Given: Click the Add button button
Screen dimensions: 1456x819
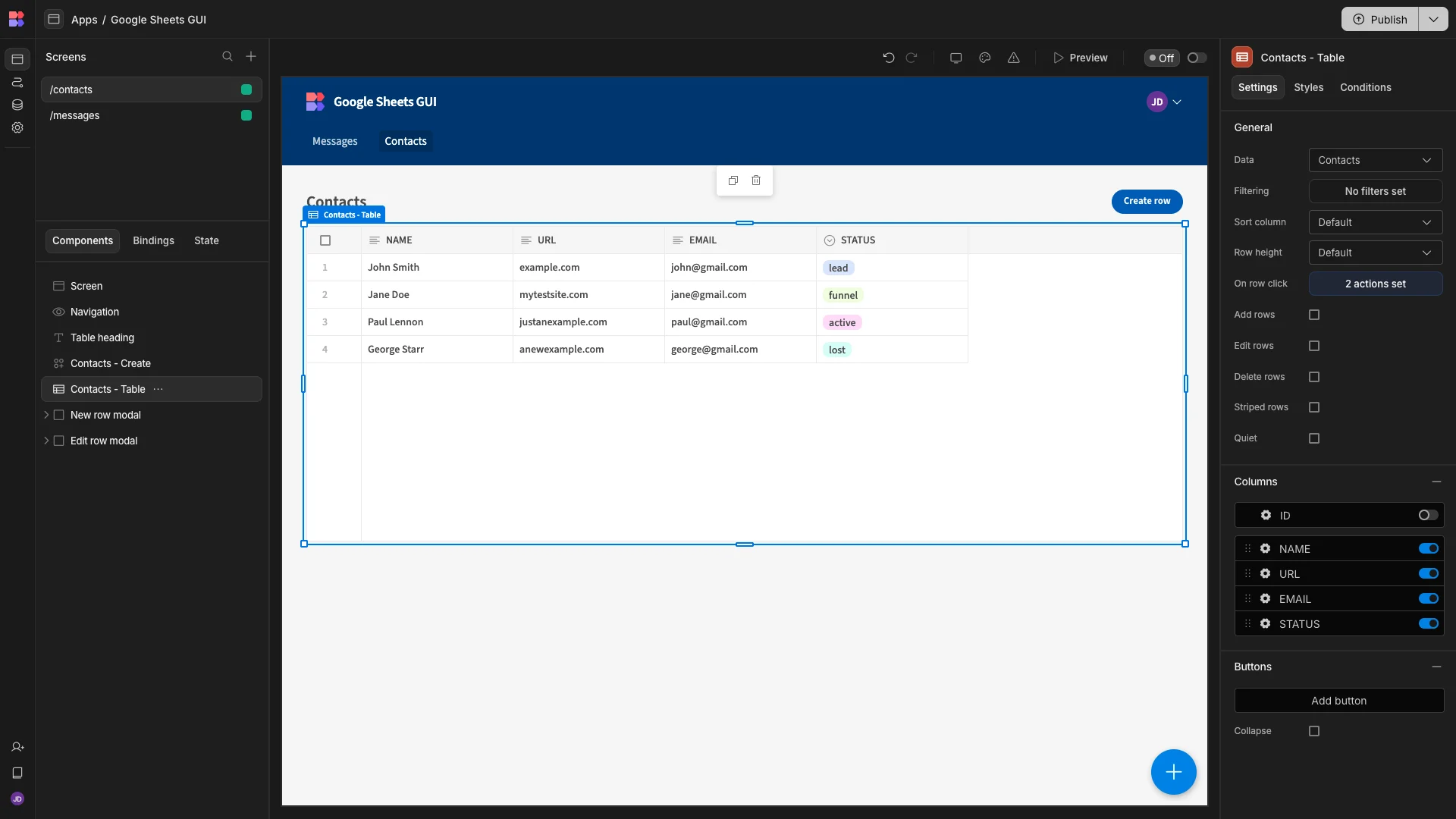Looking at the screenshot, I should click(1339, 701).
